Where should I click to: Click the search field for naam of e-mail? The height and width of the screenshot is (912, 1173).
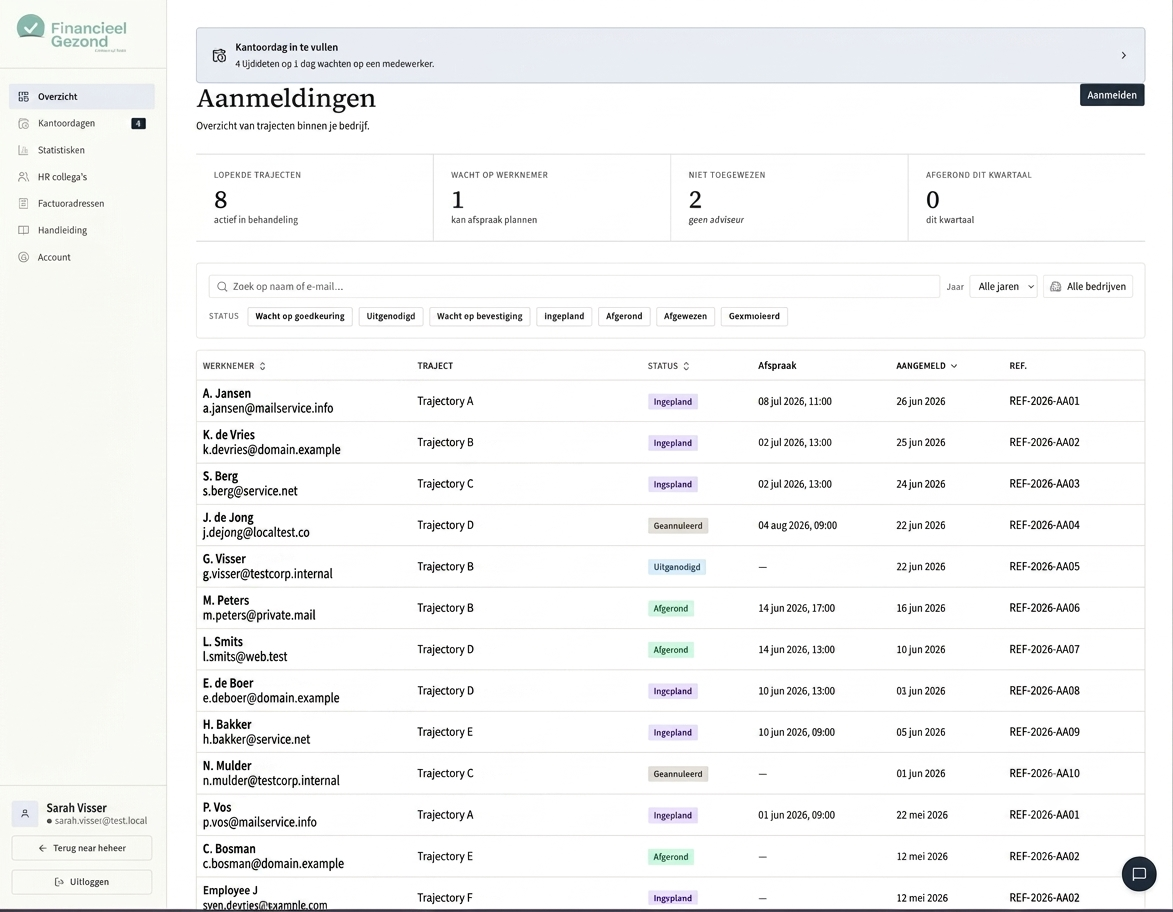(574, 287)
